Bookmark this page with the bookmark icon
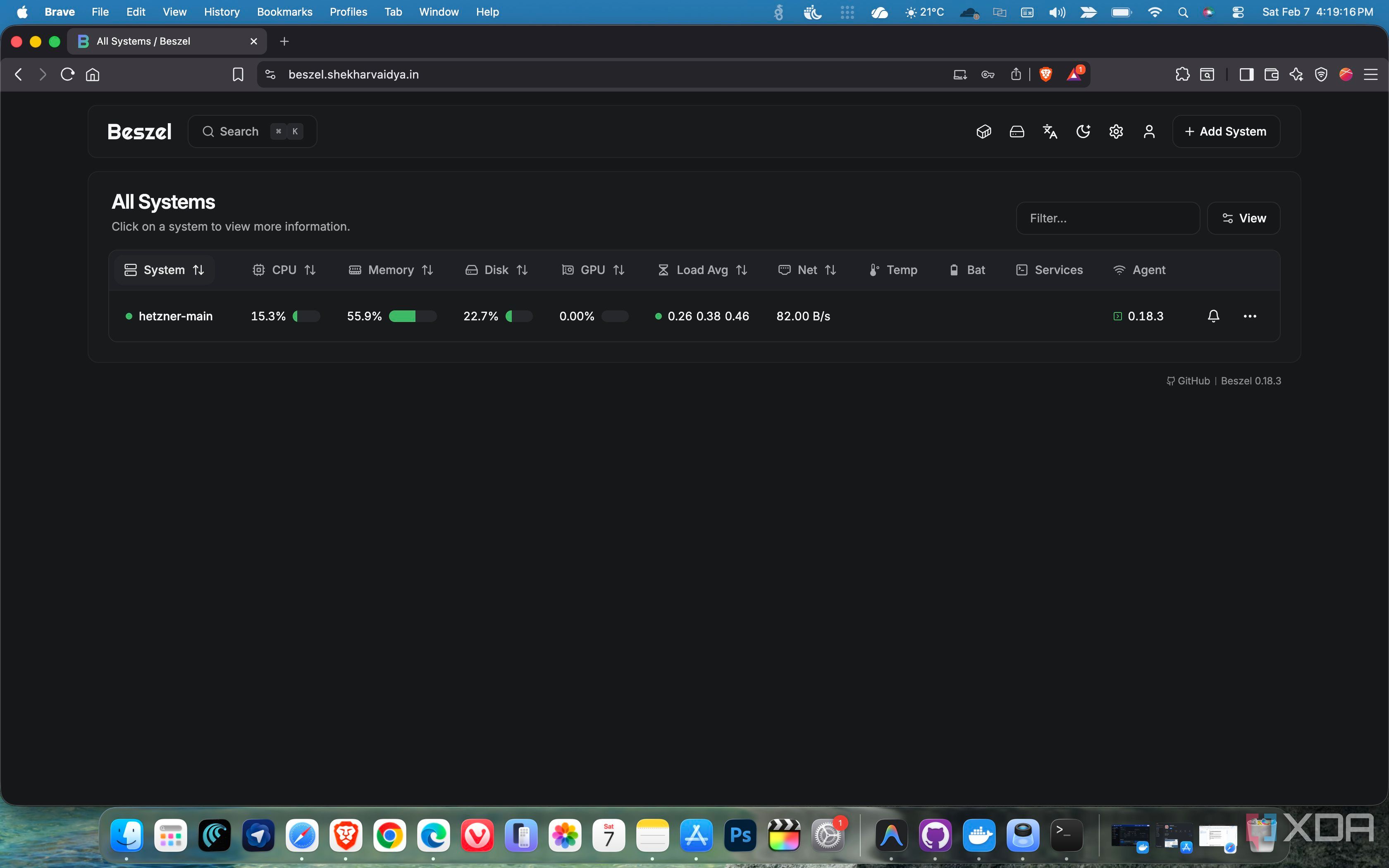This screenshot has height=868, width=1389. [x=238, y=75]
